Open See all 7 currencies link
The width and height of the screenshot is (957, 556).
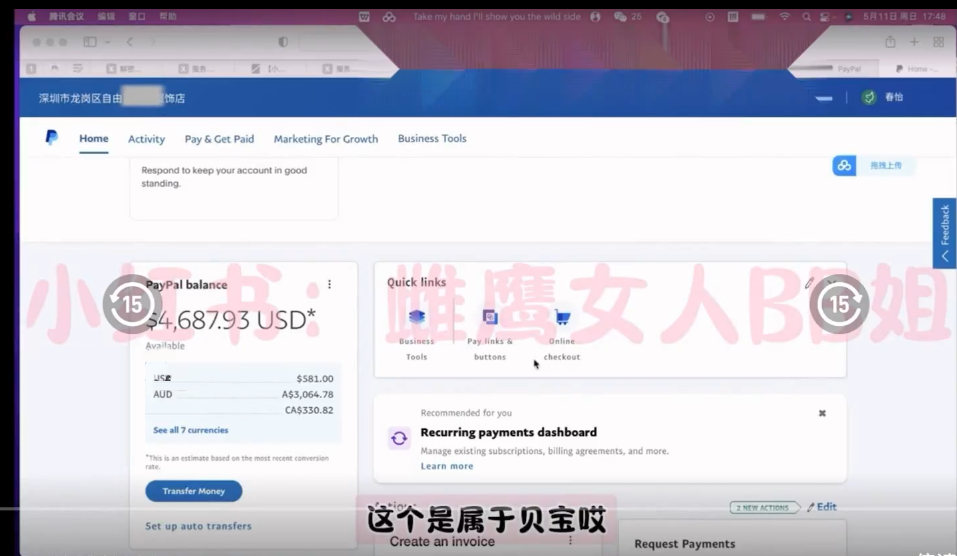coord(190,430)
